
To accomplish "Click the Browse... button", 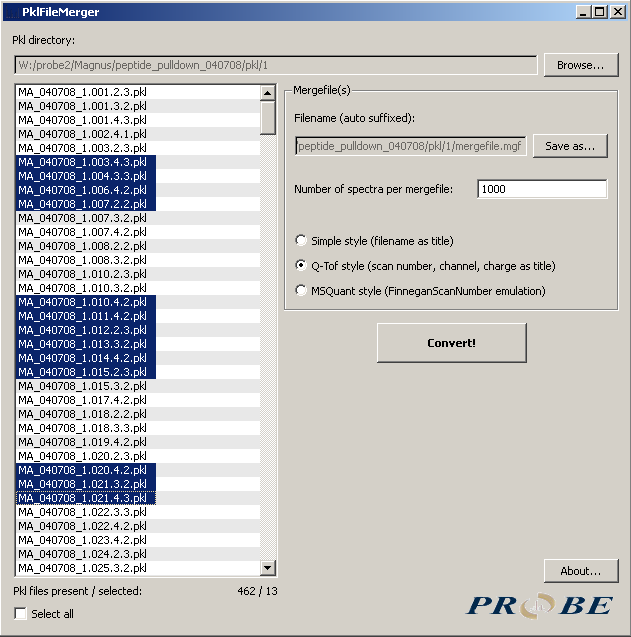I will click(580, 65).
